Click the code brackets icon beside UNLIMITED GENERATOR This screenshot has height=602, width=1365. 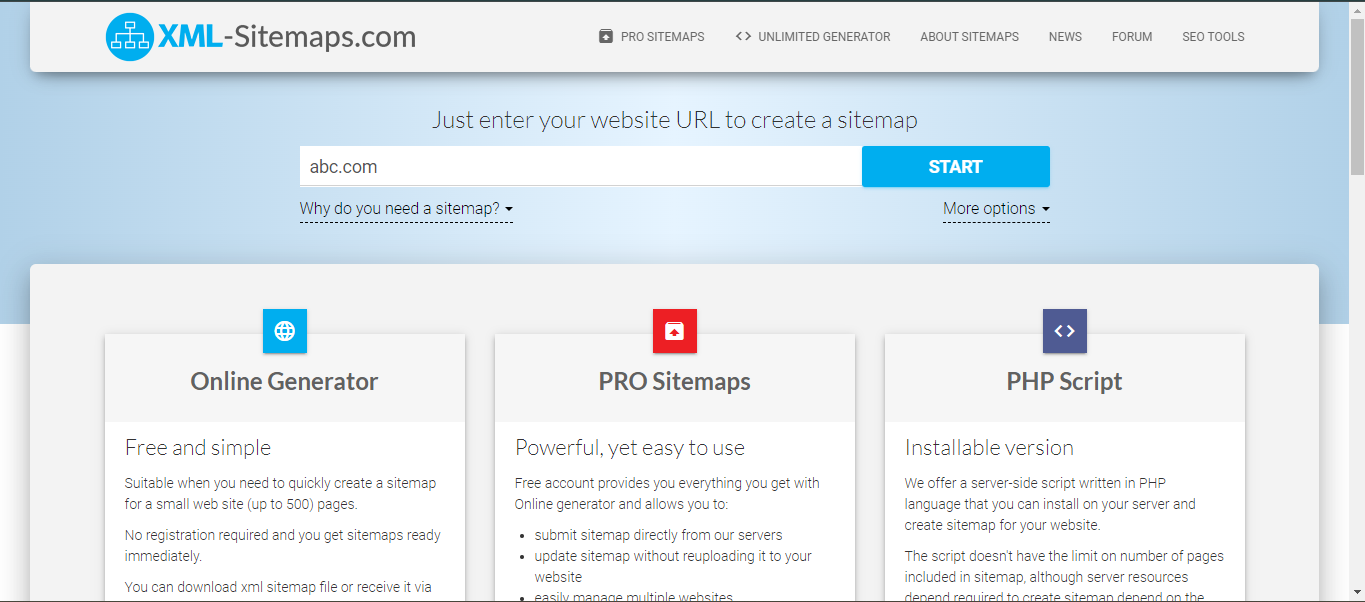click(742, 36)
